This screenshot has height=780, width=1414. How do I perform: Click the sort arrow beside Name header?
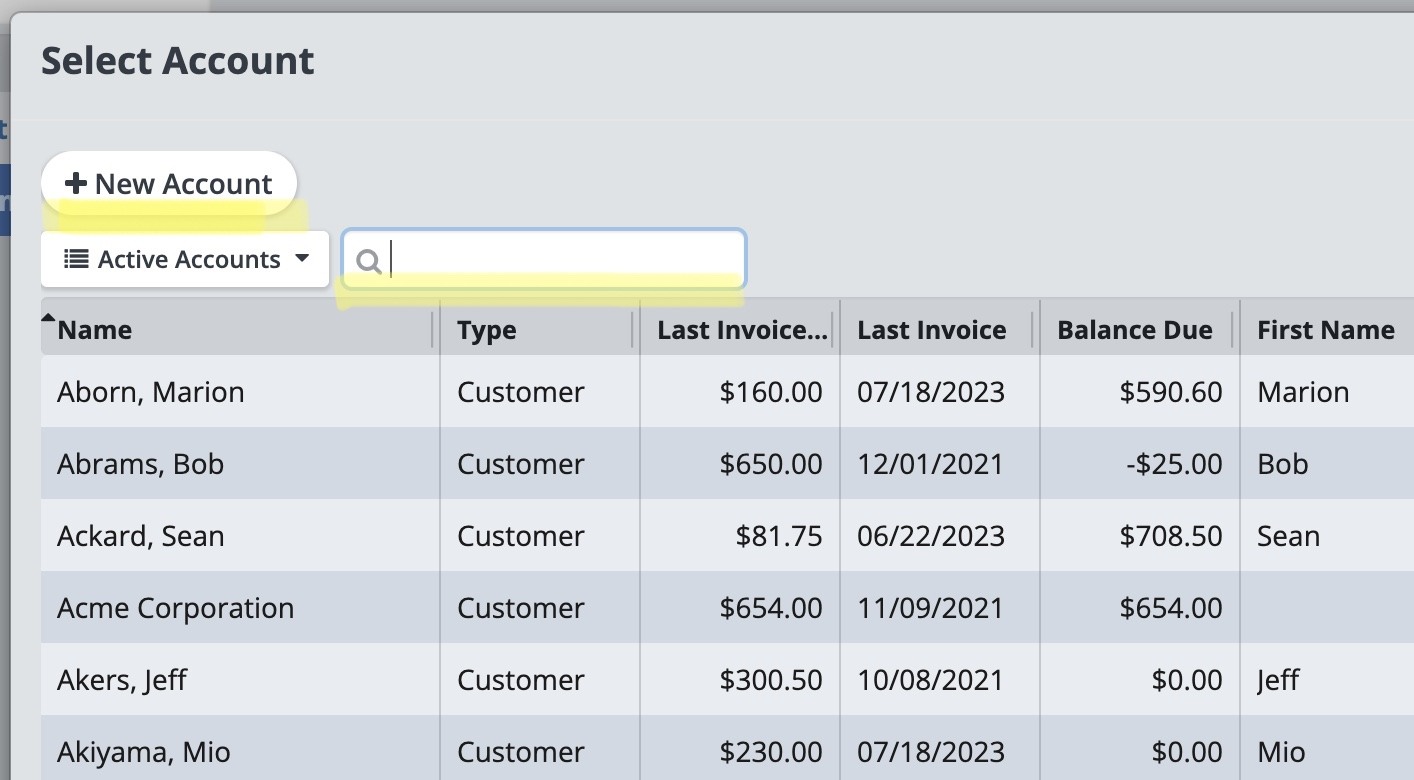(x=48, y=319)
